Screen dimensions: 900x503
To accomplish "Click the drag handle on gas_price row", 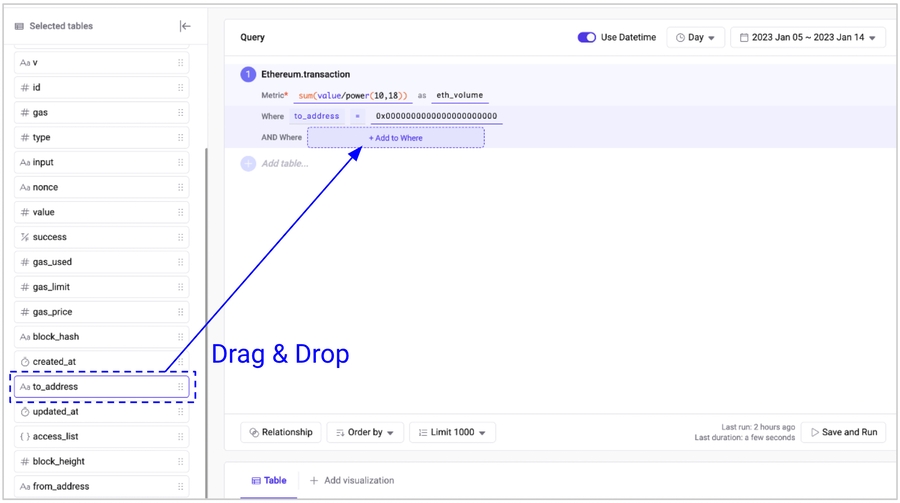I will [180, 312].
